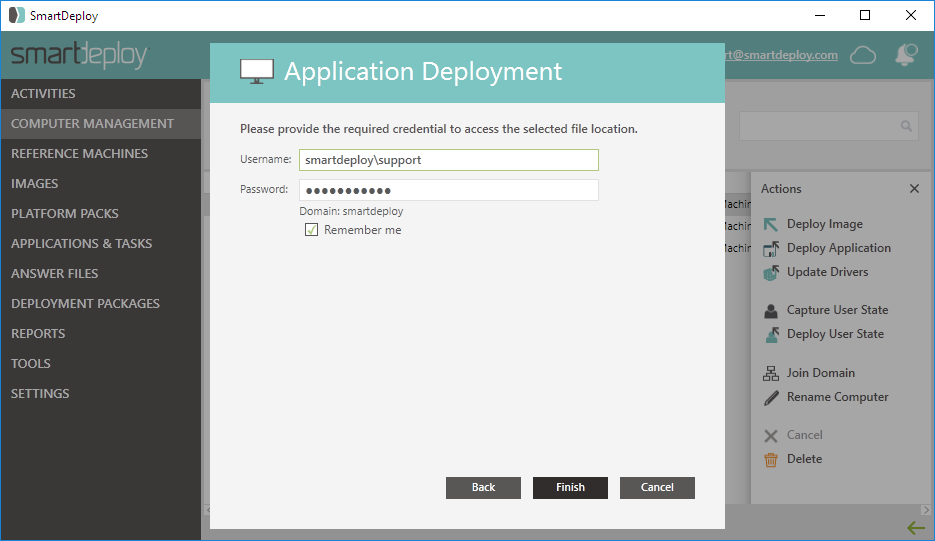
Task: Click the green back arrow icon
Action: click(916, 528)
